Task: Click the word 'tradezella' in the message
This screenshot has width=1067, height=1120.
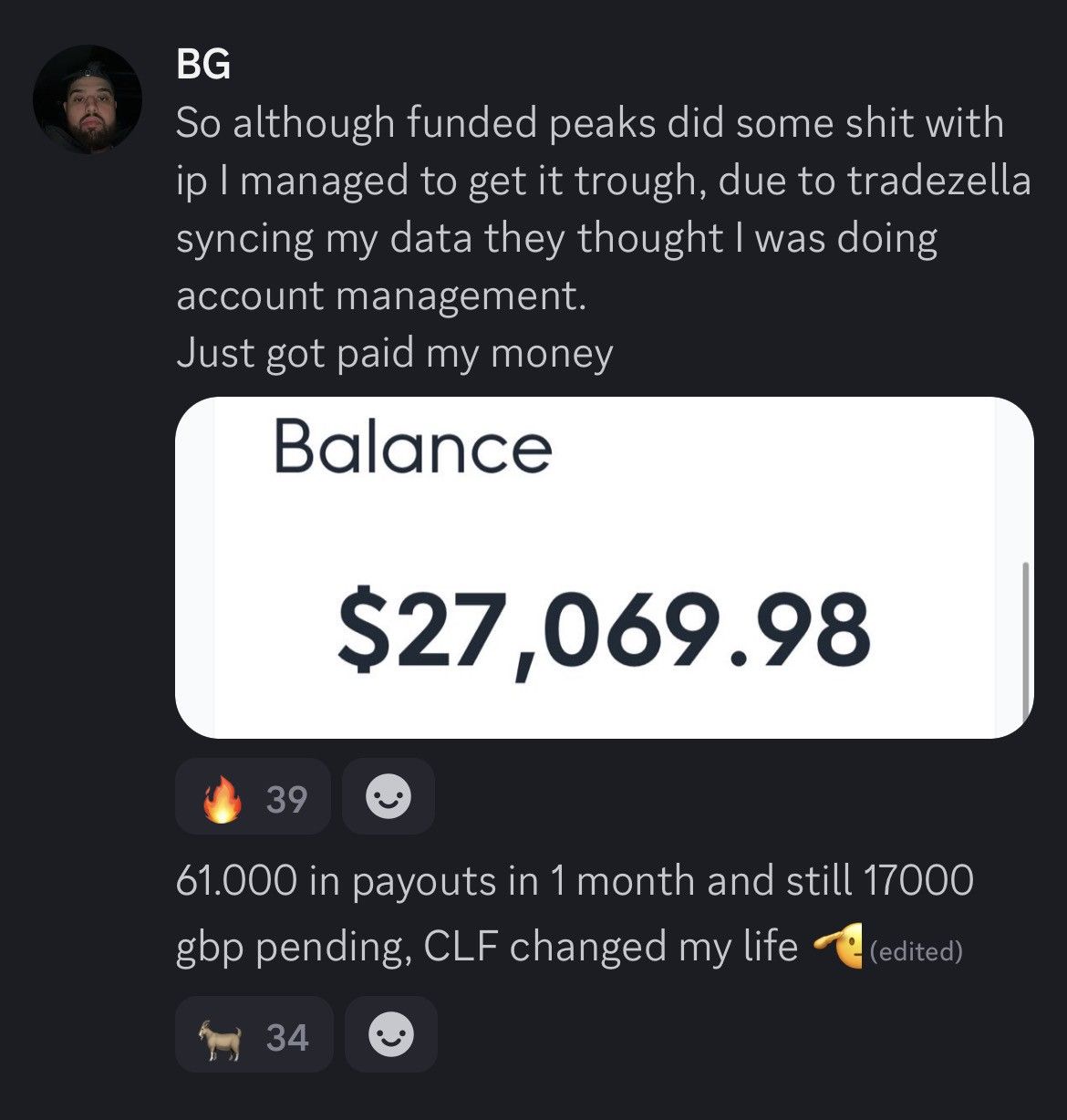Action: pyautogui.click(x=939, y=180)
